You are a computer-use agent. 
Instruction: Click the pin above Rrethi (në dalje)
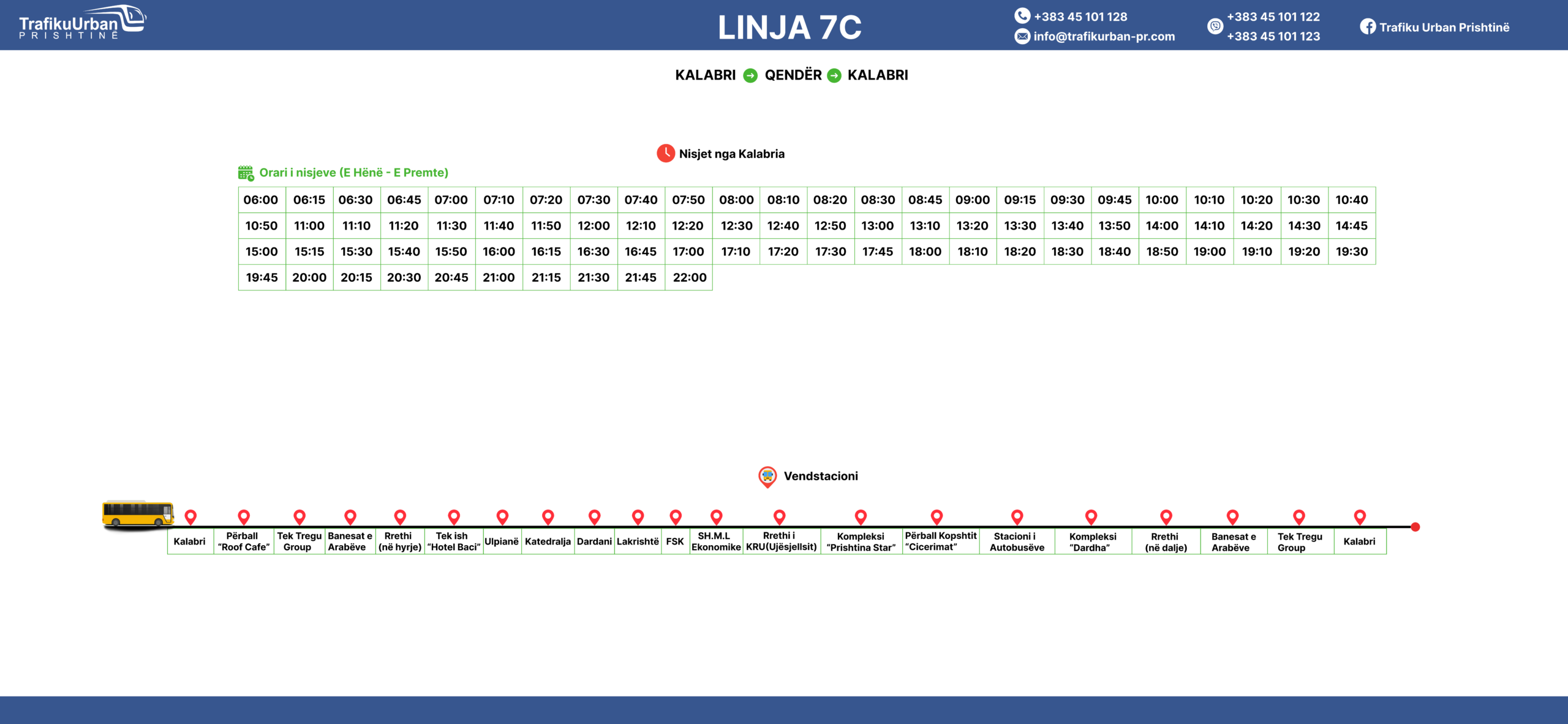1166,517
